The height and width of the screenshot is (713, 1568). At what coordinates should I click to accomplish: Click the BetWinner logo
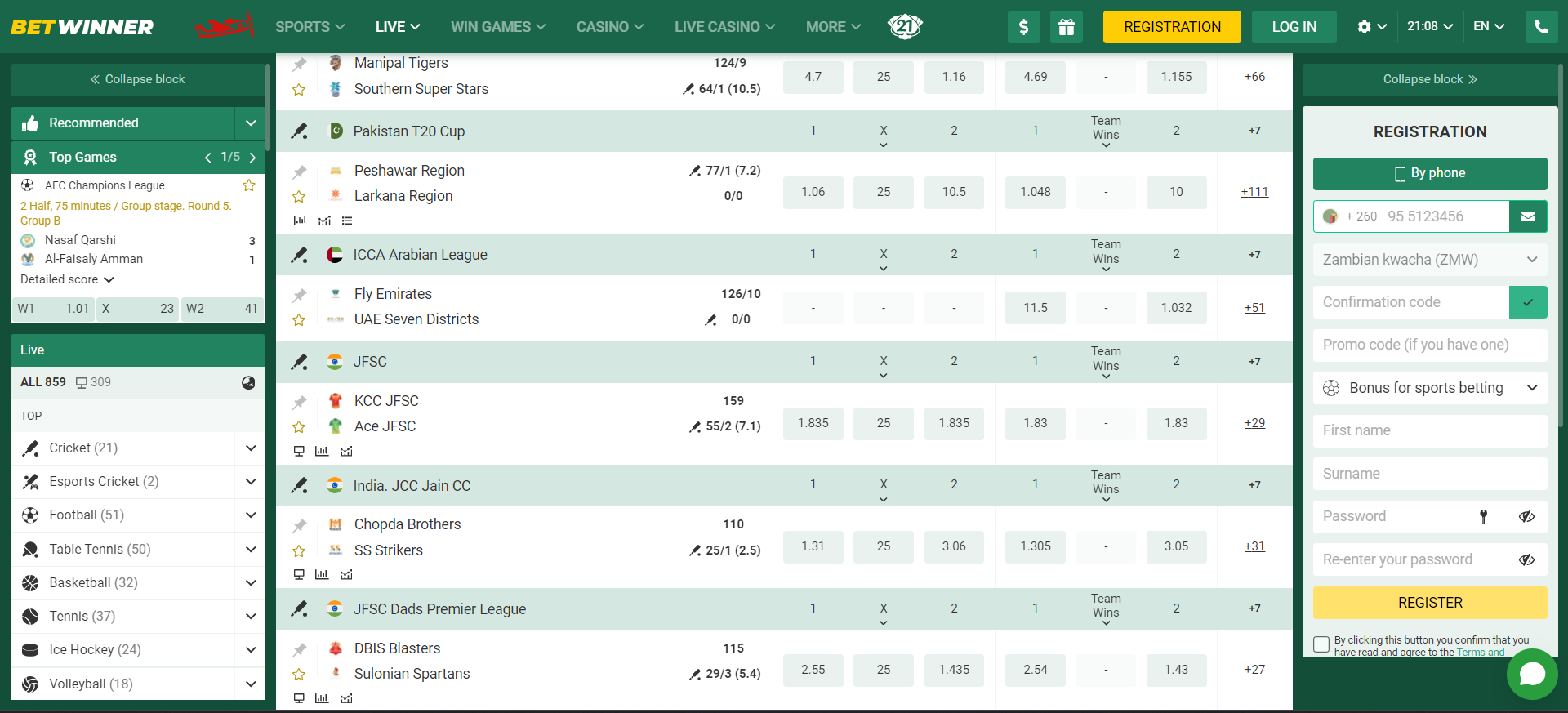click(x=82, y=27)
